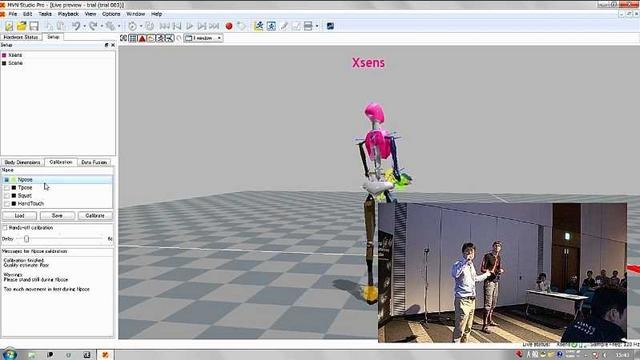Switch to Data Fusion tab
The width and height of the screenshot is (640, 360).
point(94,162)
